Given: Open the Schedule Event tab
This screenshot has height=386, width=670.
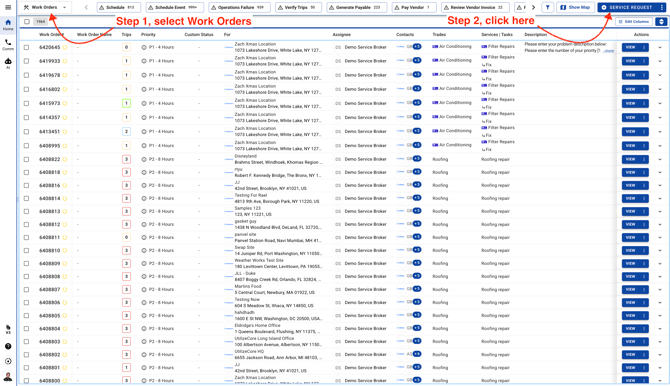Looking at the screenshot, I should tap(174, 7).
